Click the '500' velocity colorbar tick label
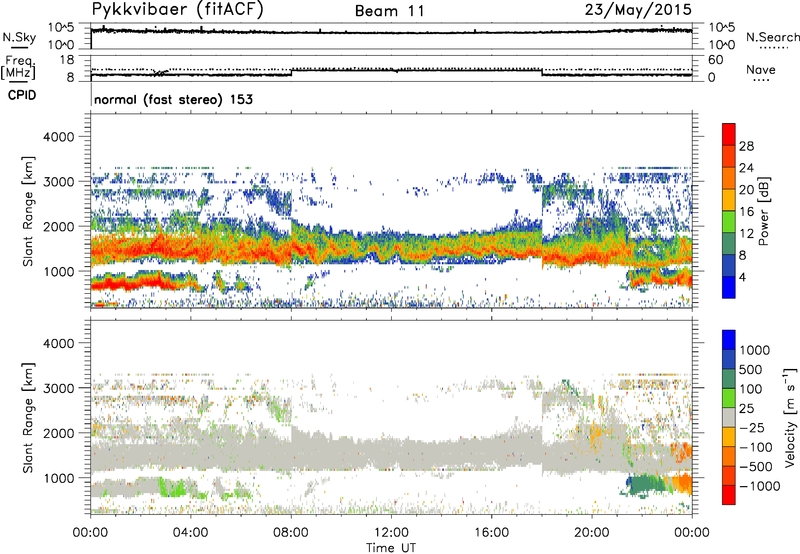800x554 pixels. point(751,369)
